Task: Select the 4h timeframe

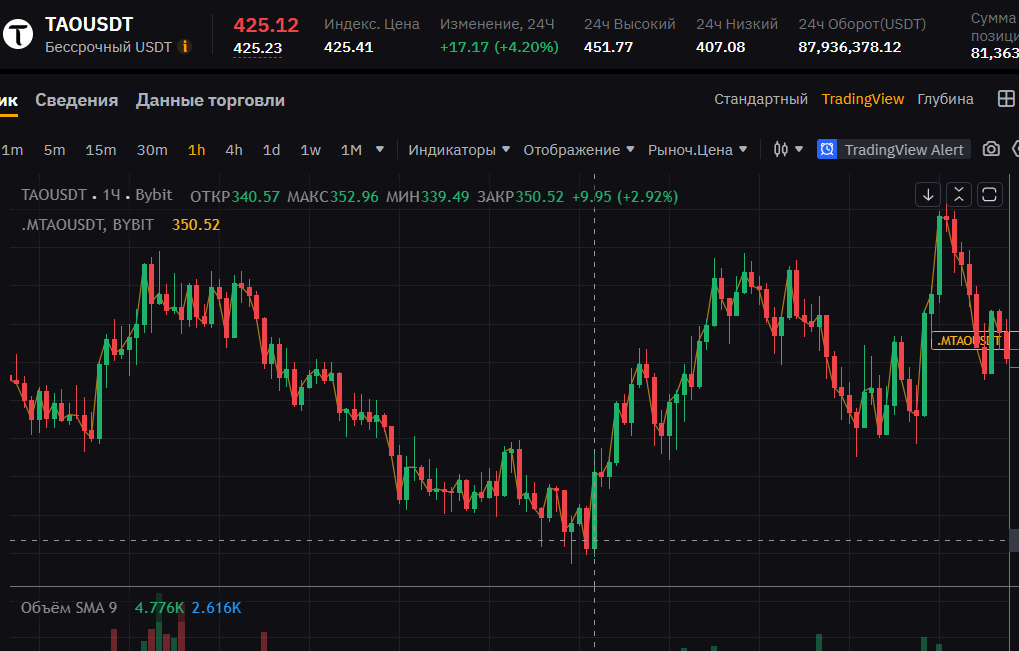Action: [234, 150]
